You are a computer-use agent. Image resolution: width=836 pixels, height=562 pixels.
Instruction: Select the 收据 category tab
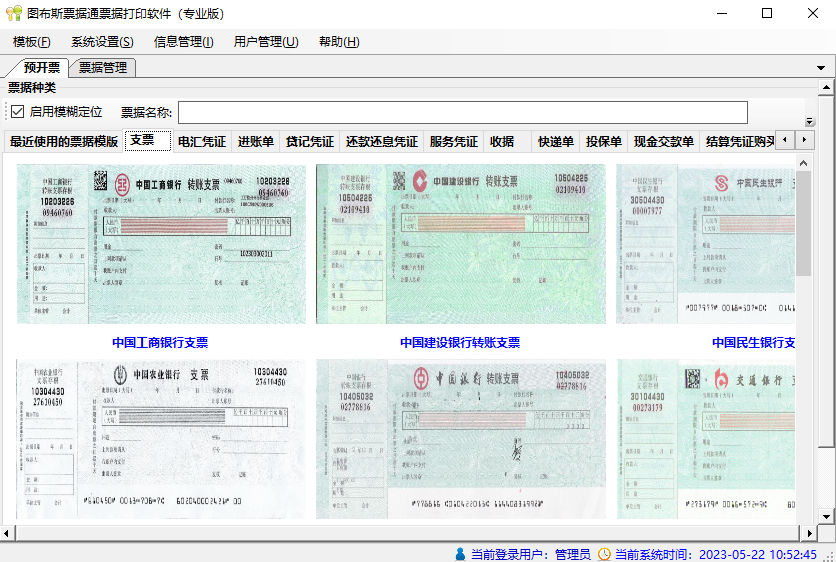(x=502, y=141)
